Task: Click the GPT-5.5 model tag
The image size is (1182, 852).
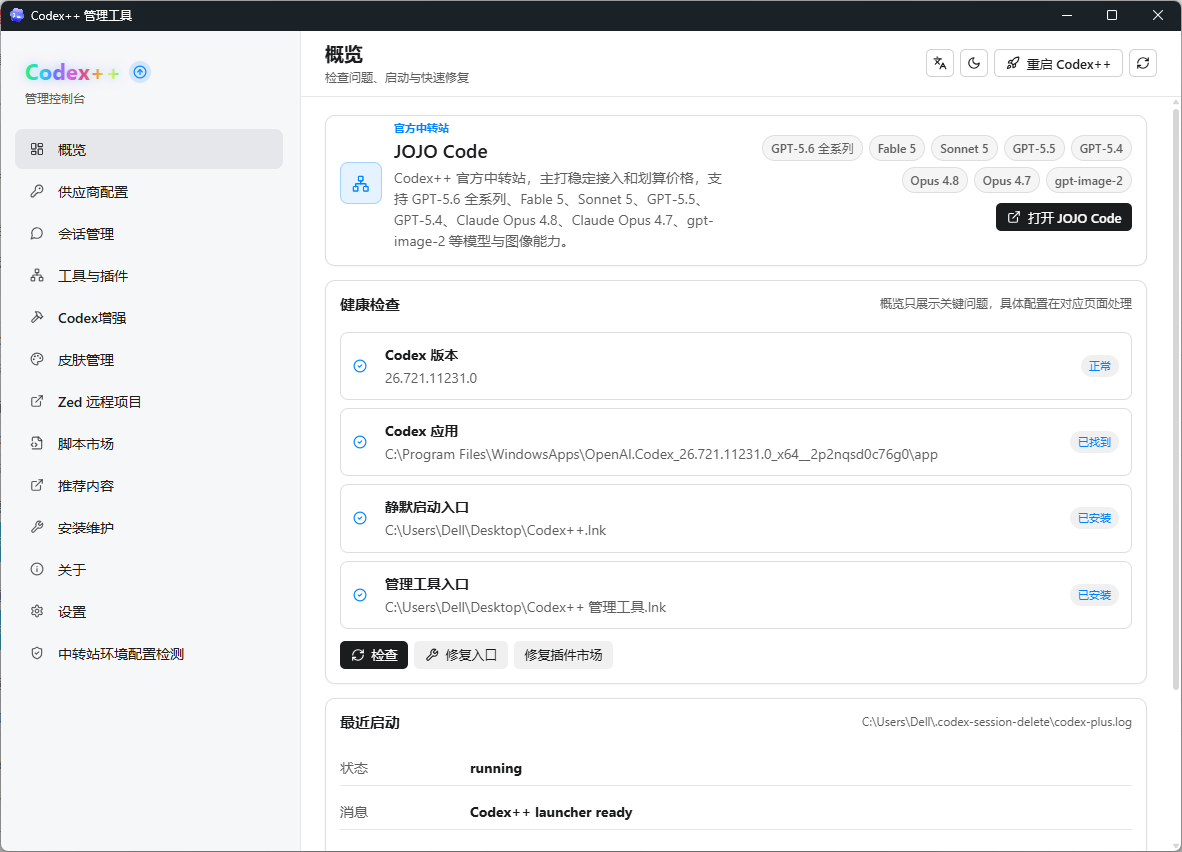Action: (1034, 149)
